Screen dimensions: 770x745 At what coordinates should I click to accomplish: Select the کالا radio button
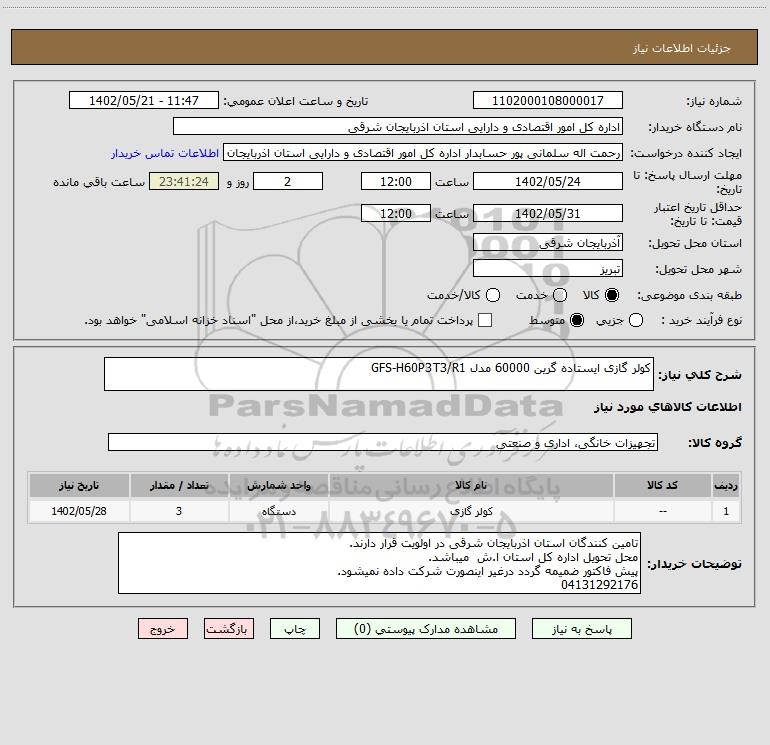point(612,295)
